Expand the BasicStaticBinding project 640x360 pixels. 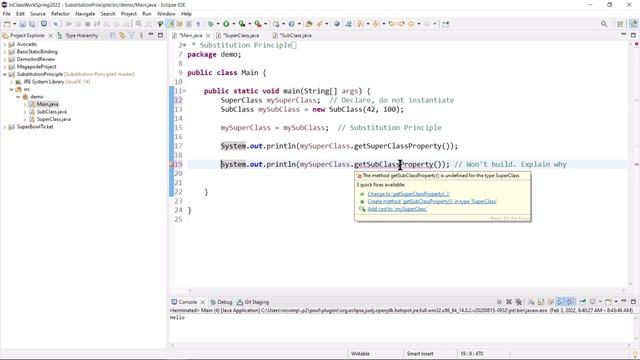[x=5, y=52]
